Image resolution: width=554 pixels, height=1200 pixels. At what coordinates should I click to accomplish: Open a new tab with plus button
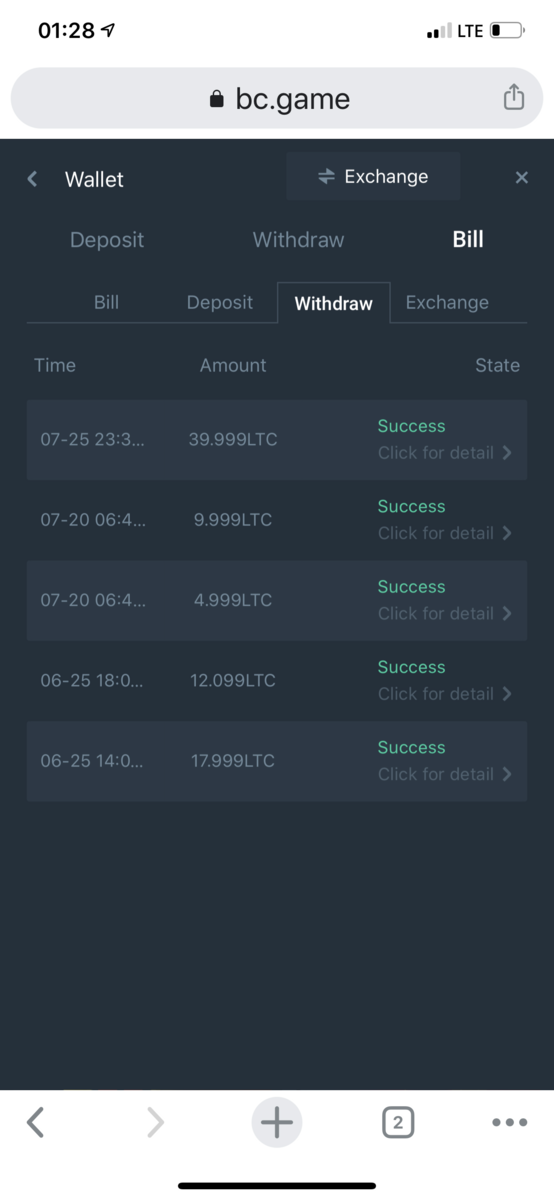(276, 1123)
